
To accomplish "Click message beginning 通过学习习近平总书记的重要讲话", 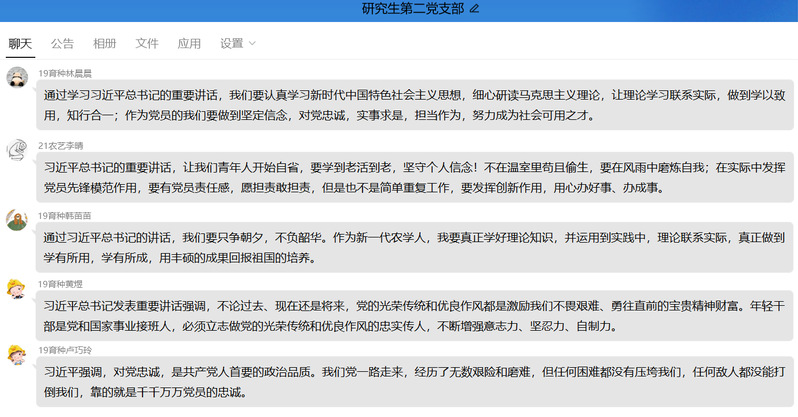I will coord(415,105).
